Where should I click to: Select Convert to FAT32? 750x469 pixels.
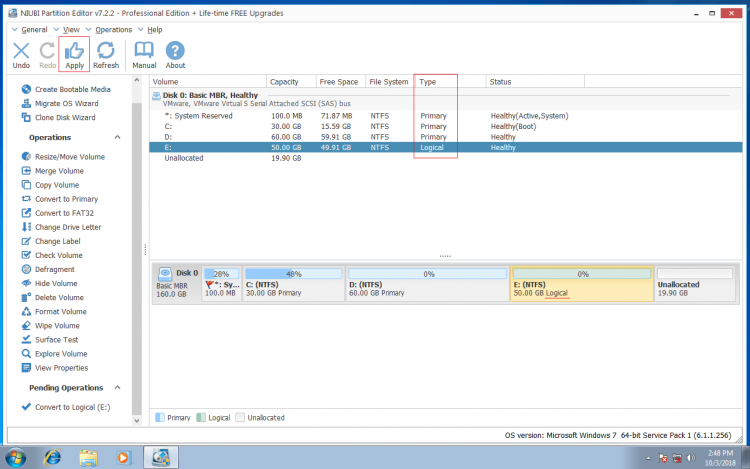pyautogui.click(x=58, y=213)
